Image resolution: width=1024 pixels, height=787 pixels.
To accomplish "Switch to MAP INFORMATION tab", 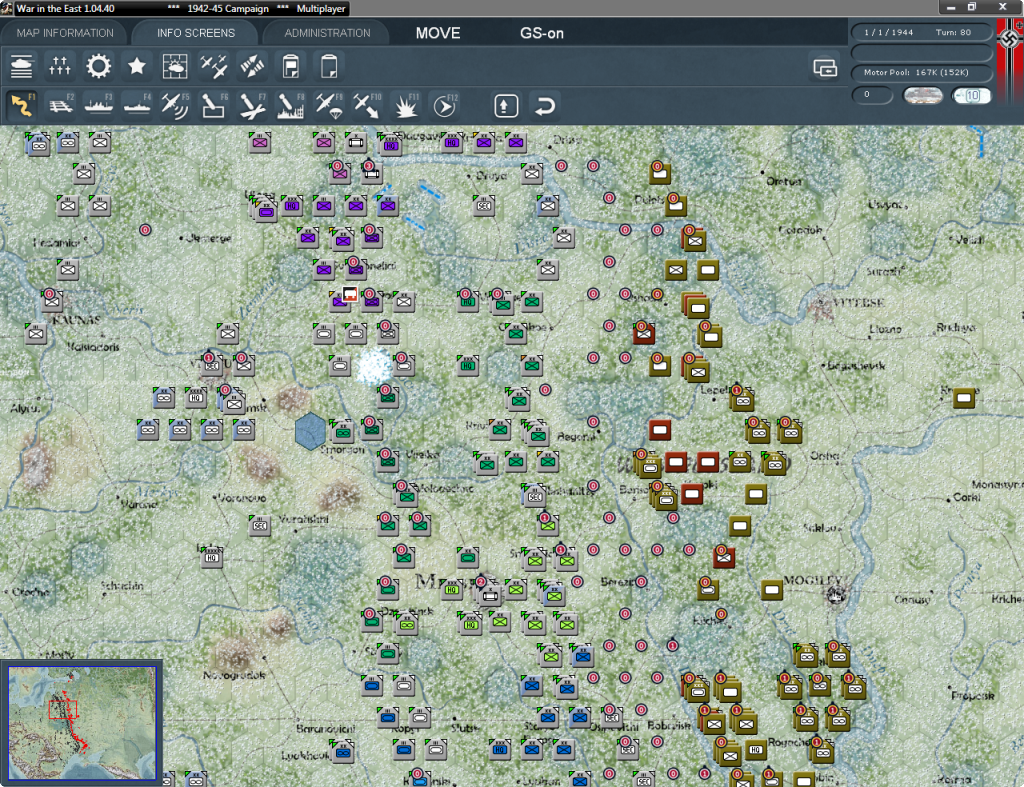I will coord(65,33).
